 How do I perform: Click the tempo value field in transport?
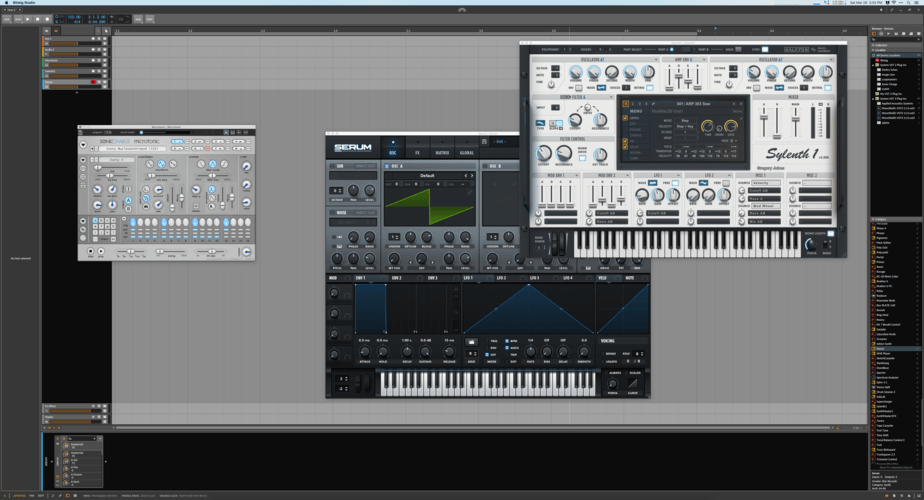(x=74, y=17)
